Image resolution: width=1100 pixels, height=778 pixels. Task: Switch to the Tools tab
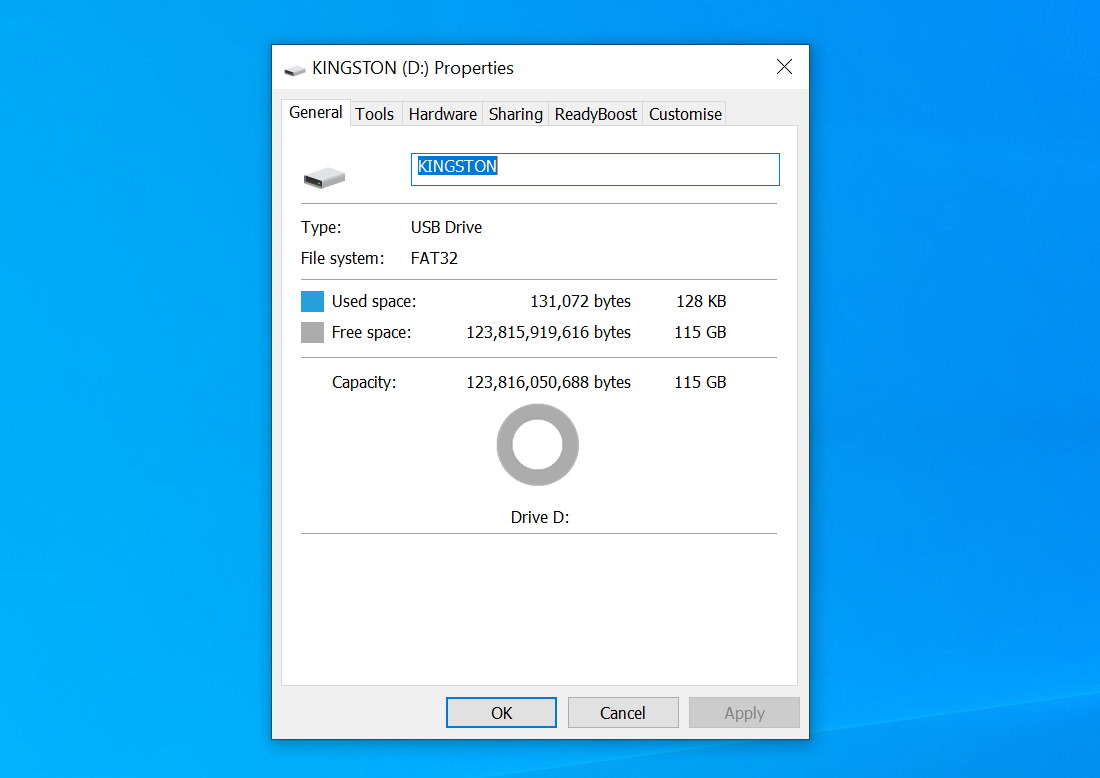tap(375, 114)
